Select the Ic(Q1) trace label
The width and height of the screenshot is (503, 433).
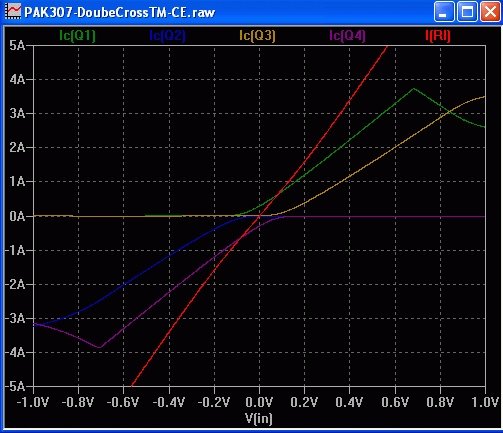tap(77, 35)
